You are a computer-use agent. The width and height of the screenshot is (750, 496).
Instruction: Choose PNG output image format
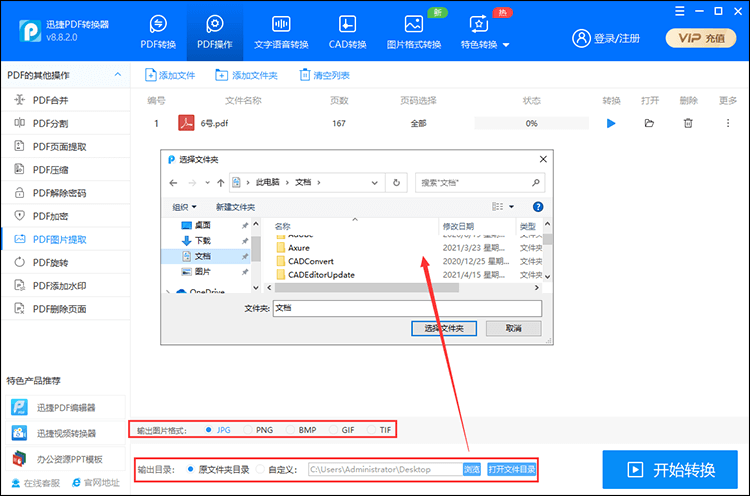pyautogui.click(x=258, y=430)
